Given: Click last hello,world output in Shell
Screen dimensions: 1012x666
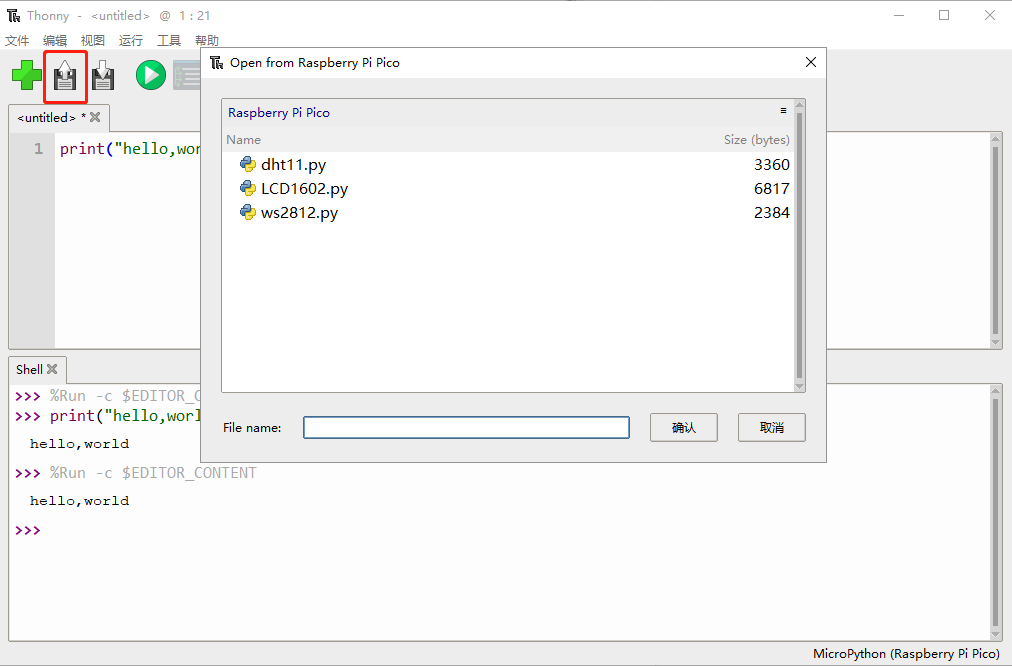Looking at the screenshot, I should tap(79, 501).
